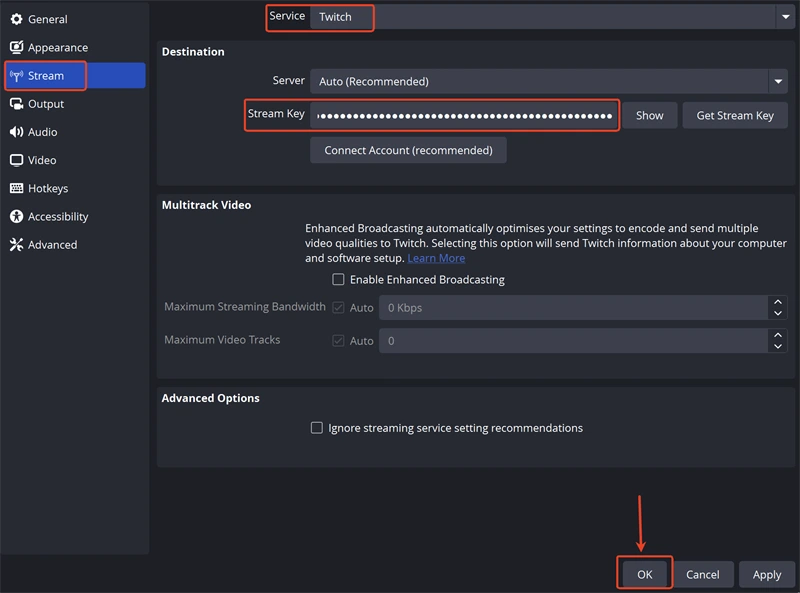Increase Maximum Video Tracks with up arrow

click(x=778, y=335)
